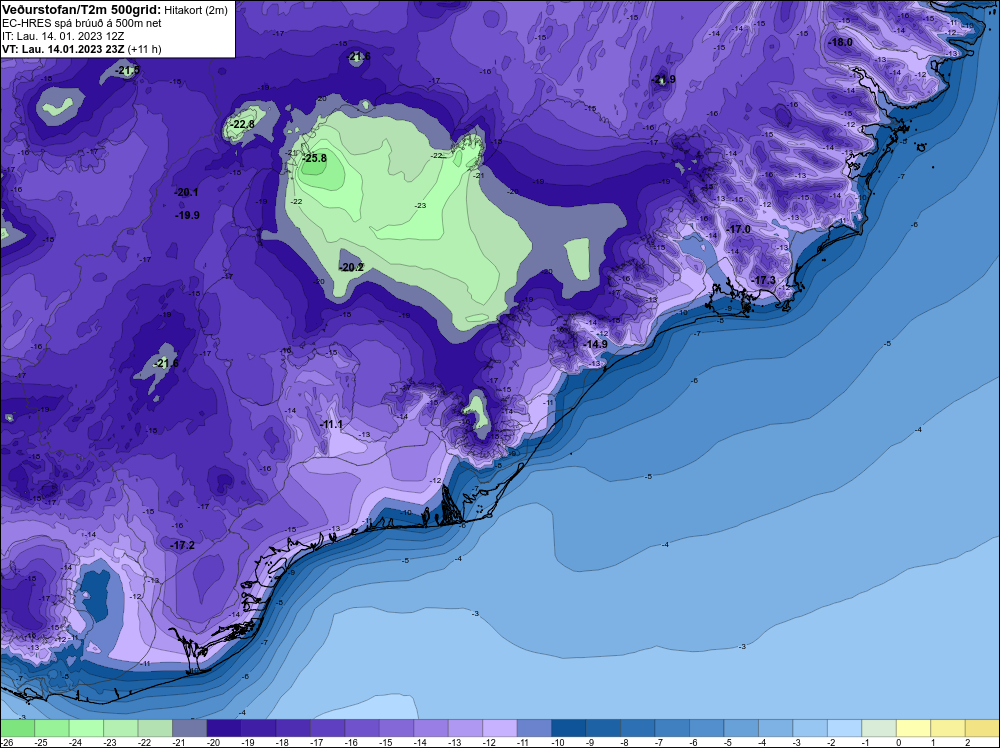Click the legend swatch labeled -26
Viewport: 1000px width, 748px height.
coord(17,728)
